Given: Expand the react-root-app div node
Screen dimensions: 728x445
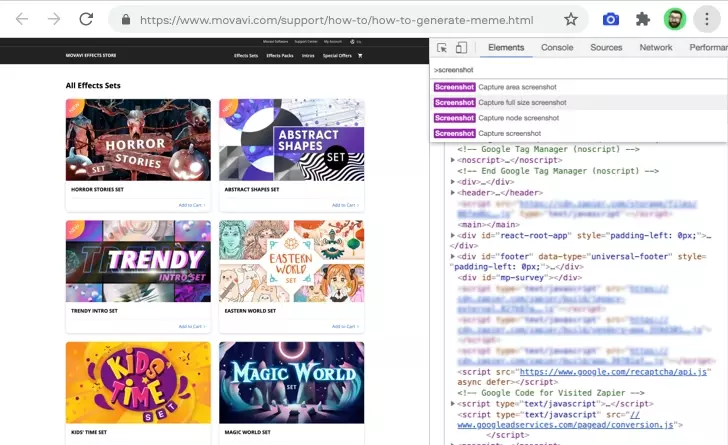Looking at the screenshot, I should pos(453,236).
